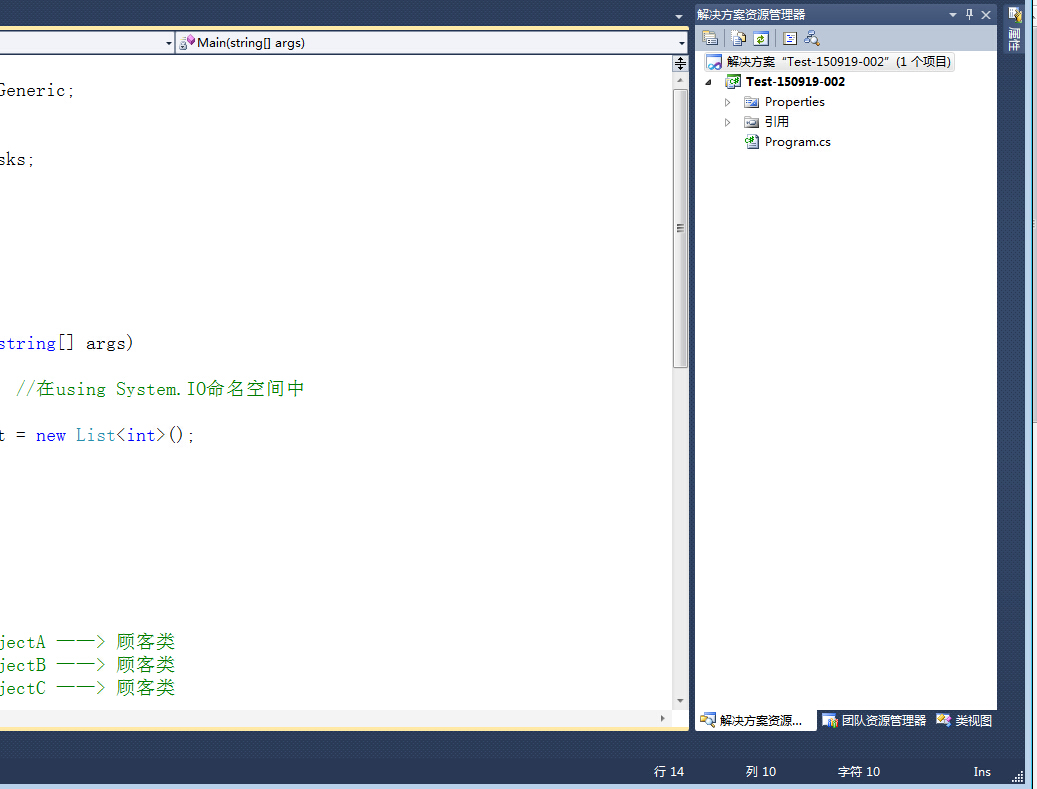Select the Properties tree item
Screen dimensions: 1037x789
[794, 102]
